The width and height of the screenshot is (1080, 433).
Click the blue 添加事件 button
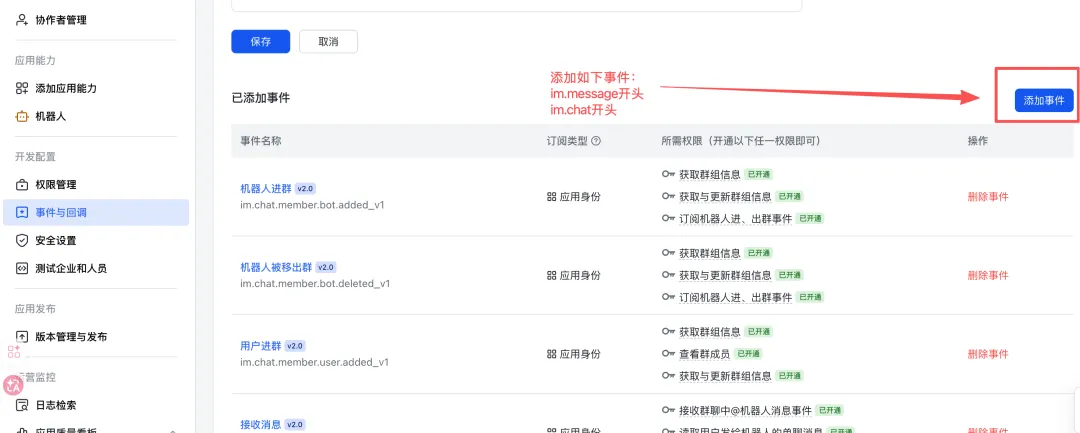tap(1044, 101)
